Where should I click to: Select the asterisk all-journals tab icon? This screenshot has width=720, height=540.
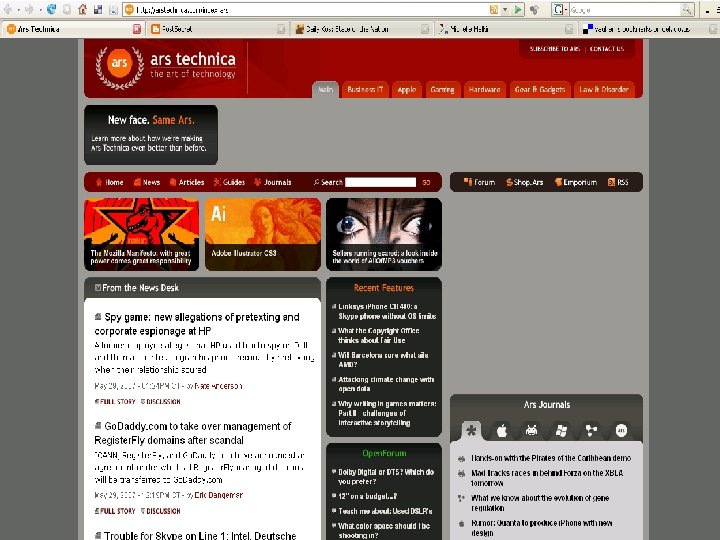471,431
